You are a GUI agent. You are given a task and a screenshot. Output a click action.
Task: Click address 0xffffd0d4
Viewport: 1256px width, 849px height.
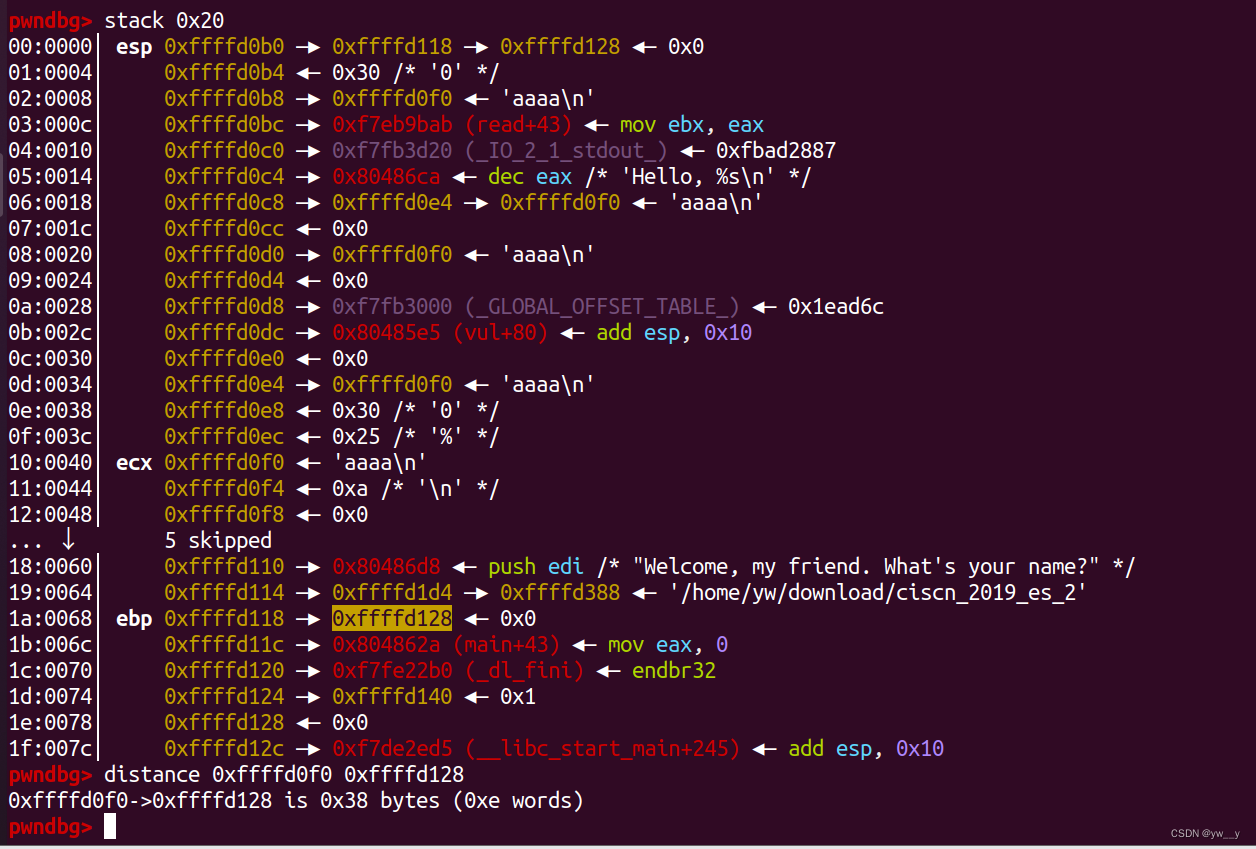(224, 281)
